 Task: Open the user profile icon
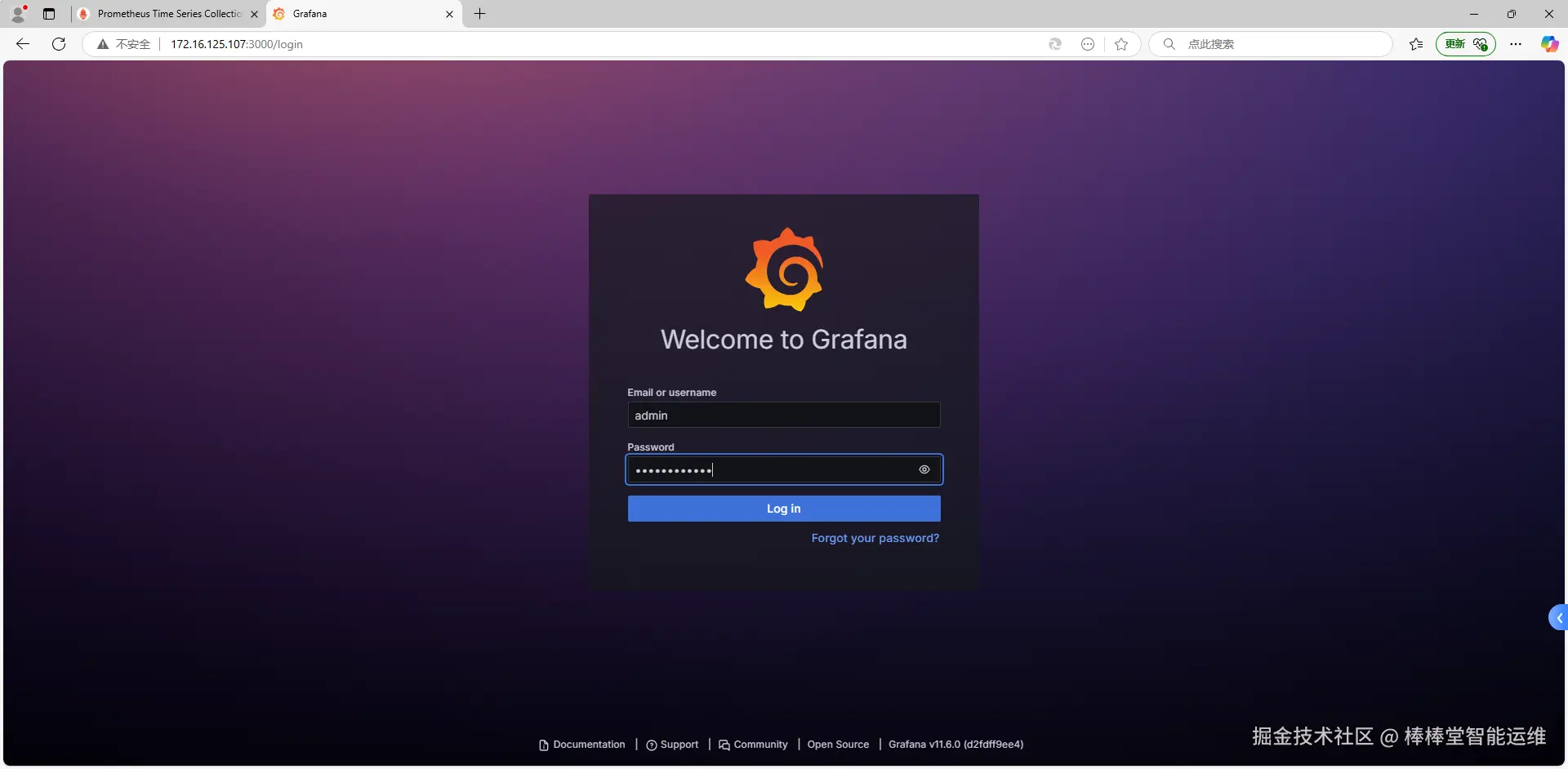pyautogui.click(x=18, y=14)
